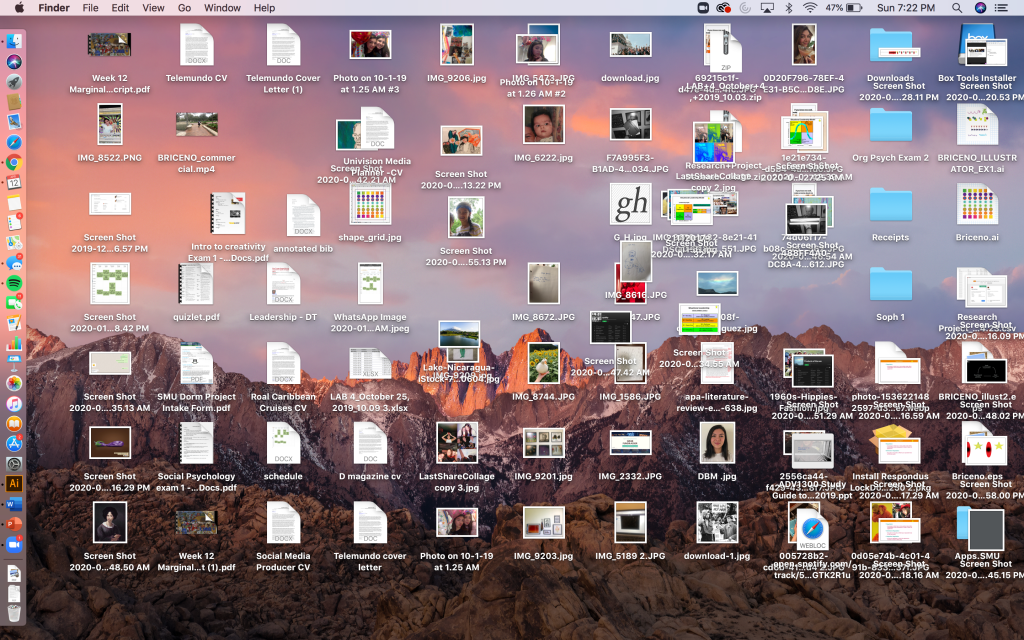Open Microsoft Word from the dock

pyautogui.click(x=14, y=504)
